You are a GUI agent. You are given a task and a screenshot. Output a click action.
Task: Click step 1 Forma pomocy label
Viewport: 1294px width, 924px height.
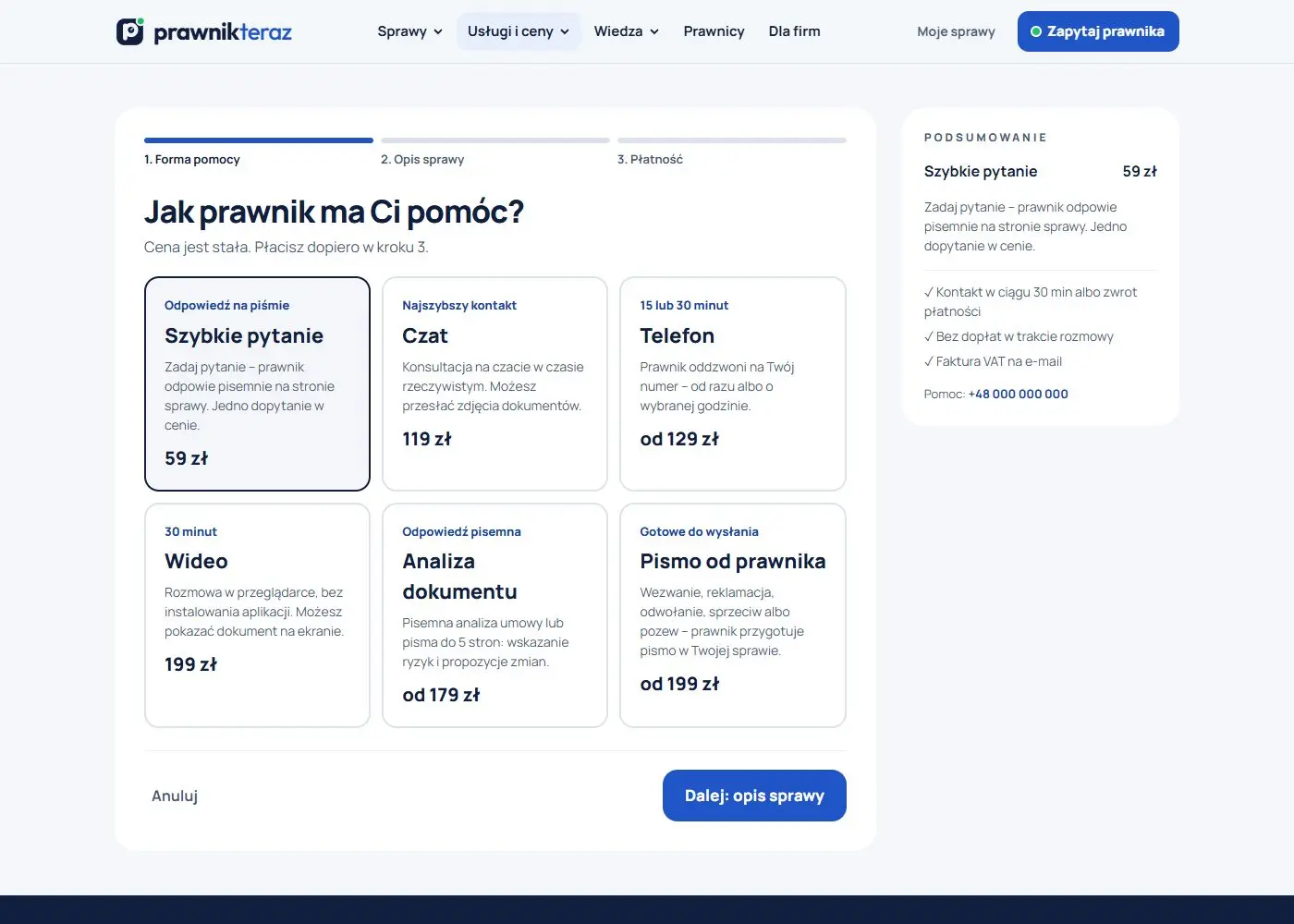tap(192, 159)
